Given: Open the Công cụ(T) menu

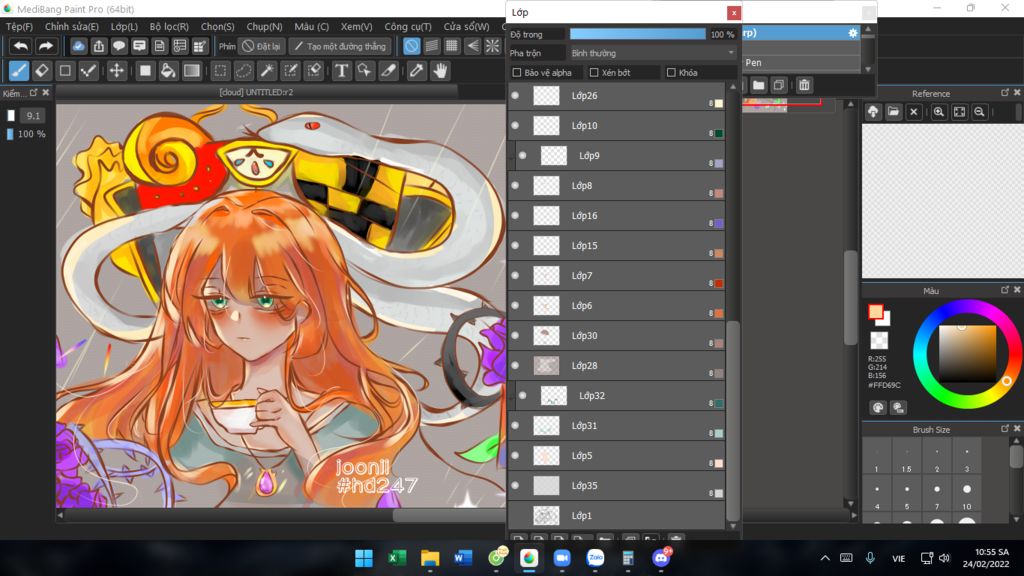Looking at the screenshot, I should point(408,27).
